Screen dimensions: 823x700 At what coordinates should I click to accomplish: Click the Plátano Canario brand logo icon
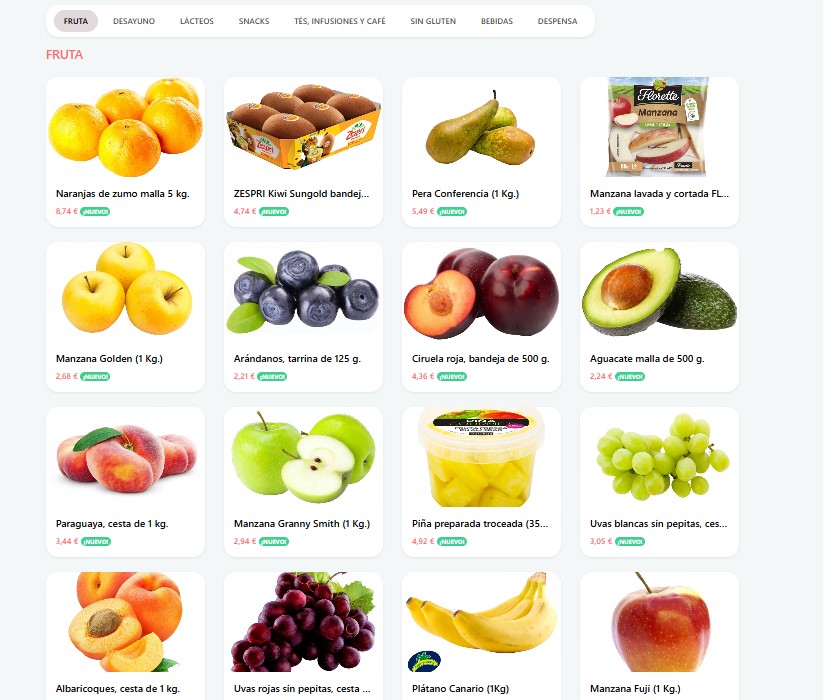pos(424,662)
